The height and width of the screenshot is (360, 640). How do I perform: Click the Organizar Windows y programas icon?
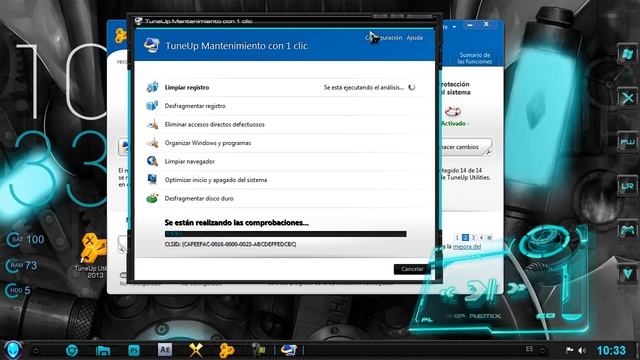coord(152,143)
